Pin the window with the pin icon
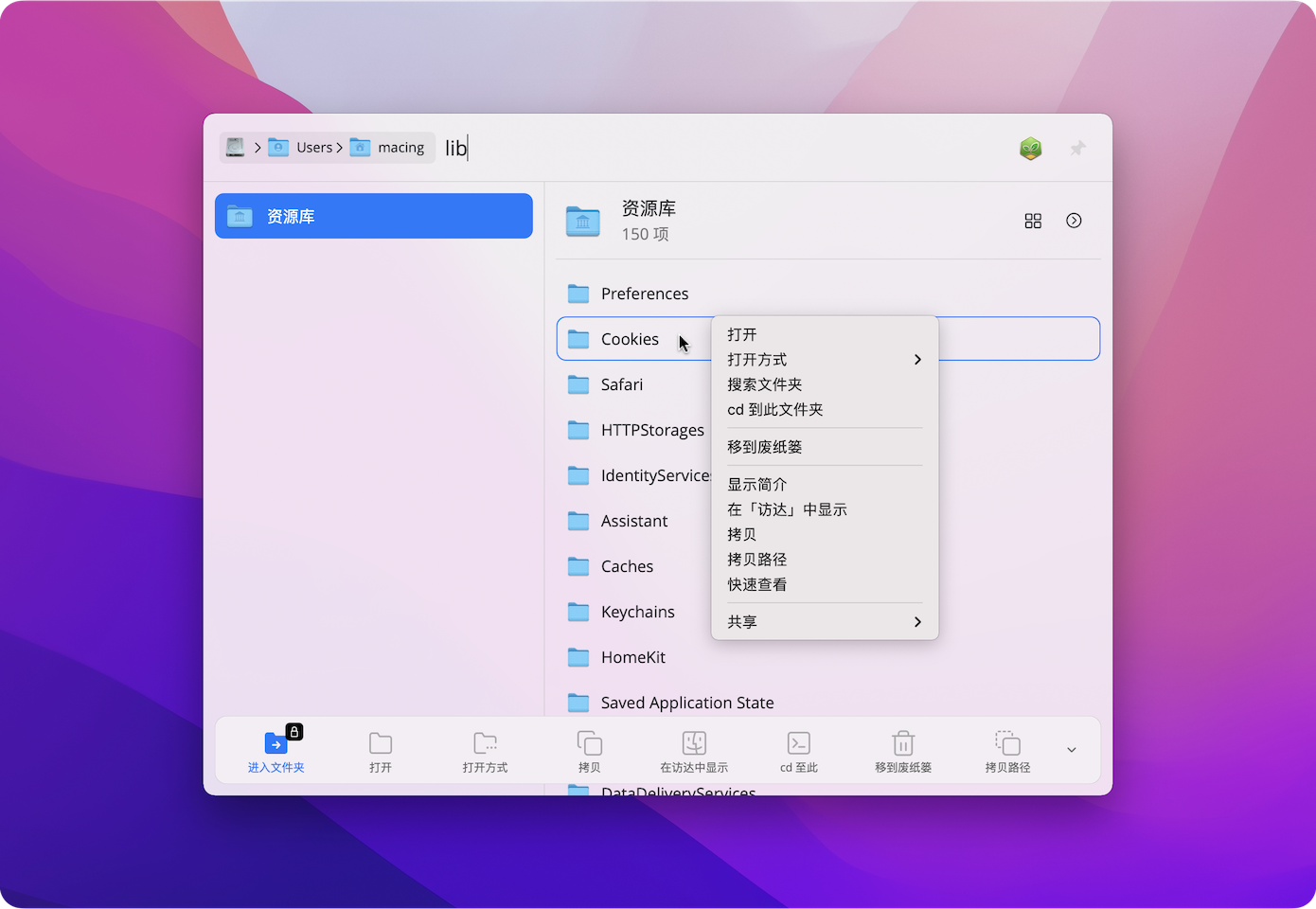Screen dimensions: 1316x909 pos(1077,149)
